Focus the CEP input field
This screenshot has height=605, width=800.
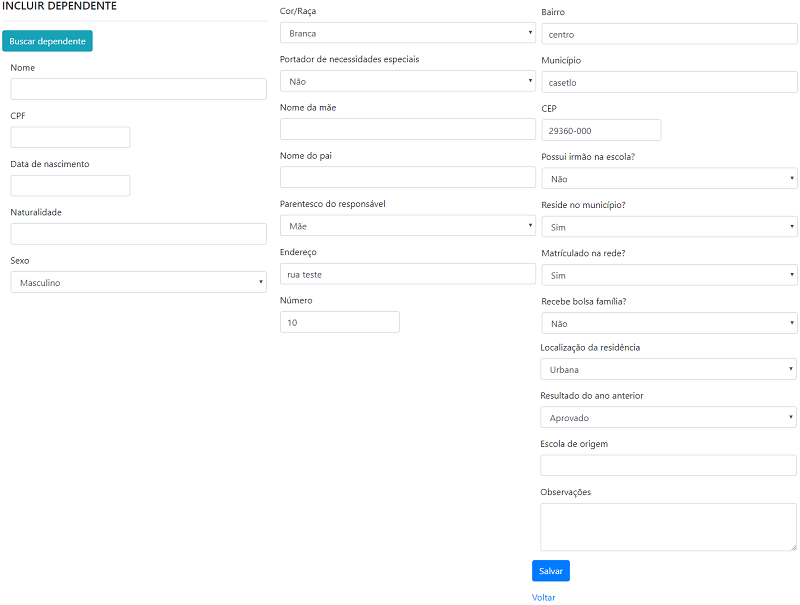[x=600, y=130]
